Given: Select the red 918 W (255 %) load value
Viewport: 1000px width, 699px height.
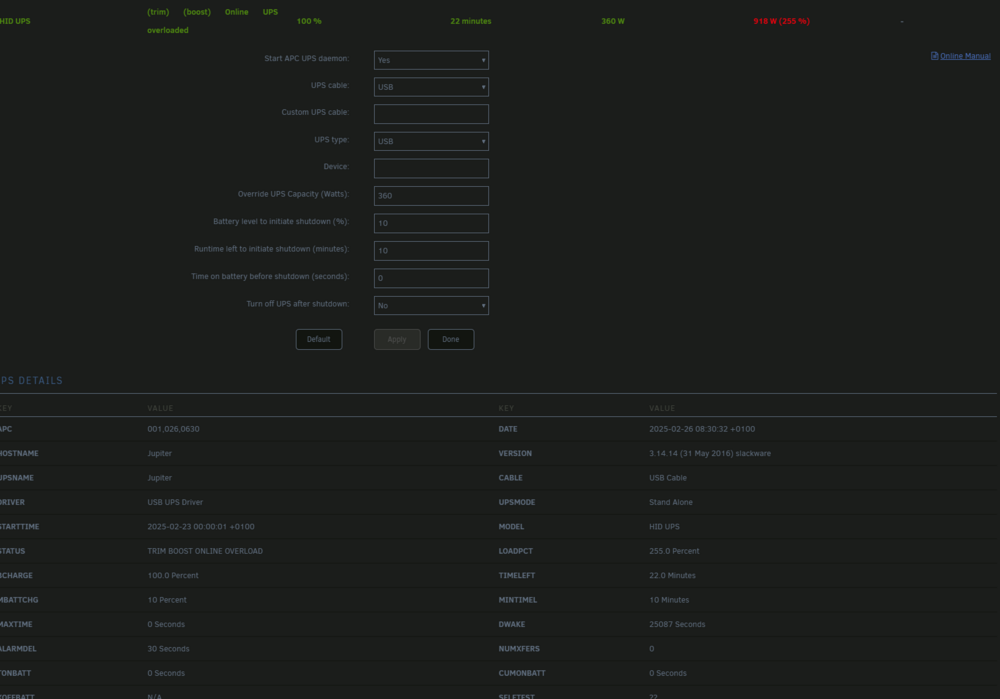Looking at the screenshot, I should tap(781, 21).
